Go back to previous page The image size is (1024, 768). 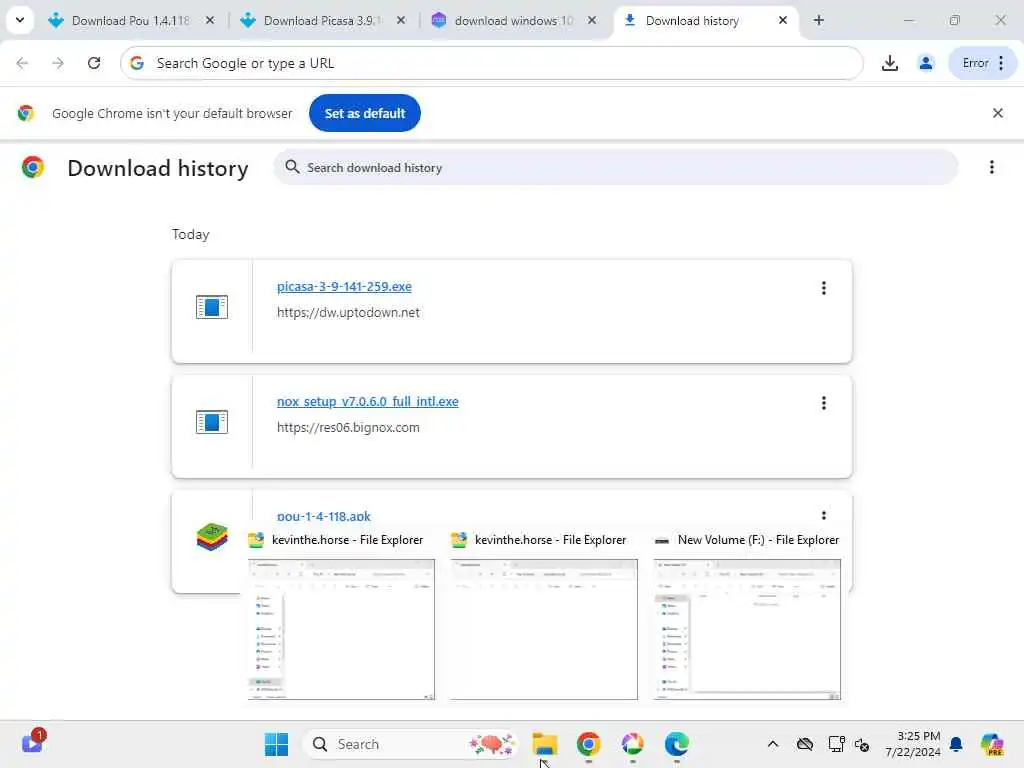click(22, 63)
